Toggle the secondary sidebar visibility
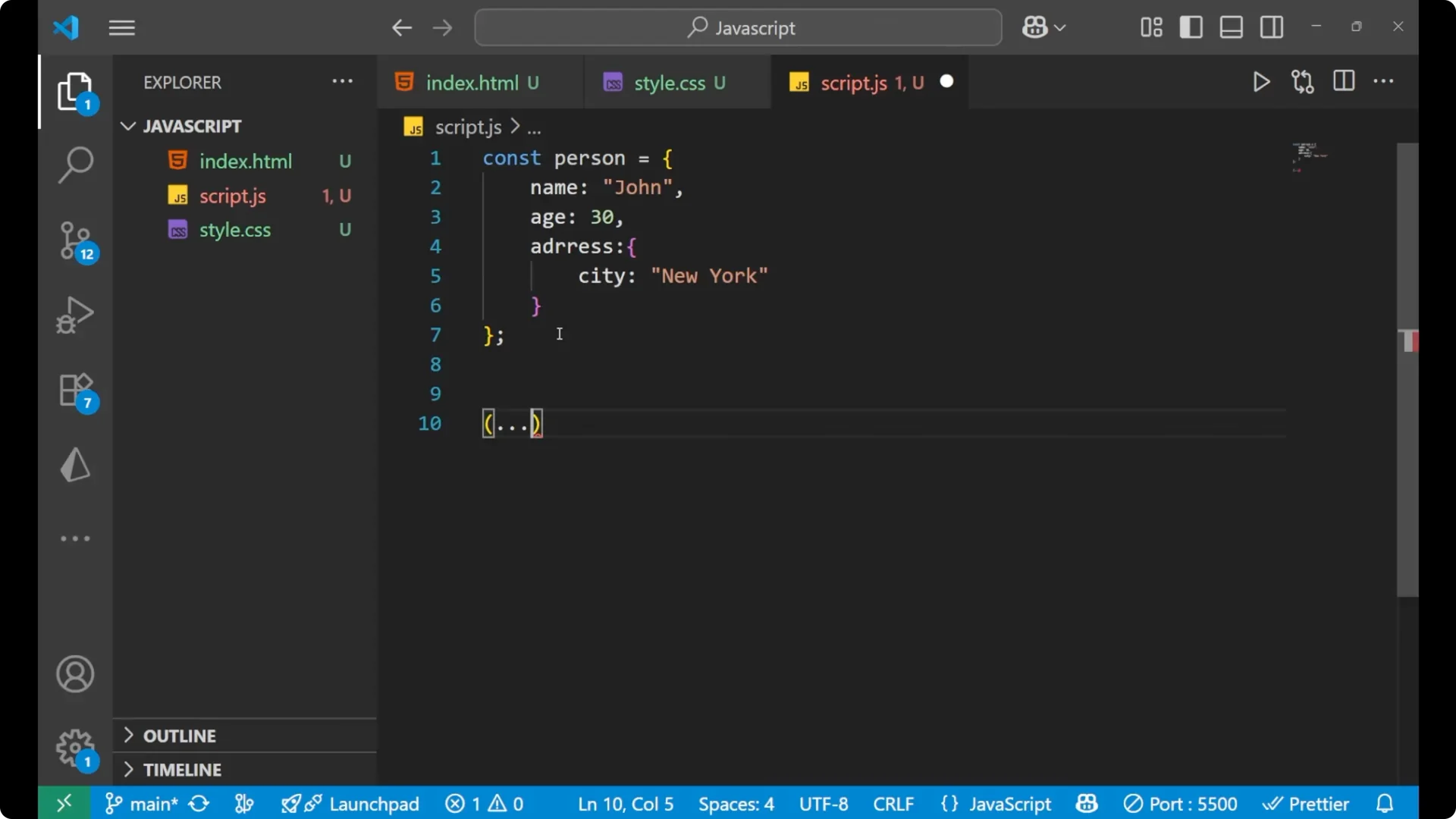 coord(1271,27)
